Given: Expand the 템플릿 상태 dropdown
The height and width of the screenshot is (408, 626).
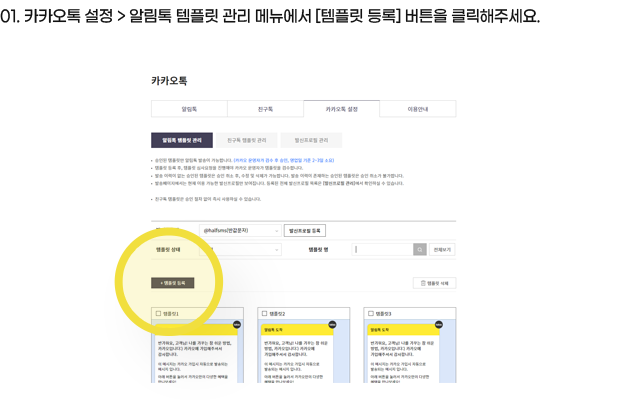Looking at the screenshot, I should point(240,250).
